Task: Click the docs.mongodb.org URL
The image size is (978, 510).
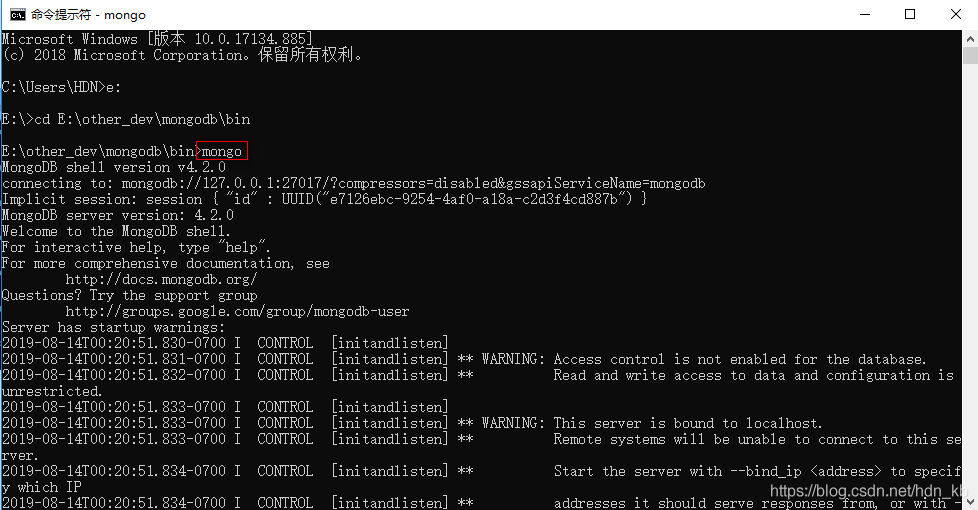Action: click(161, 279)
